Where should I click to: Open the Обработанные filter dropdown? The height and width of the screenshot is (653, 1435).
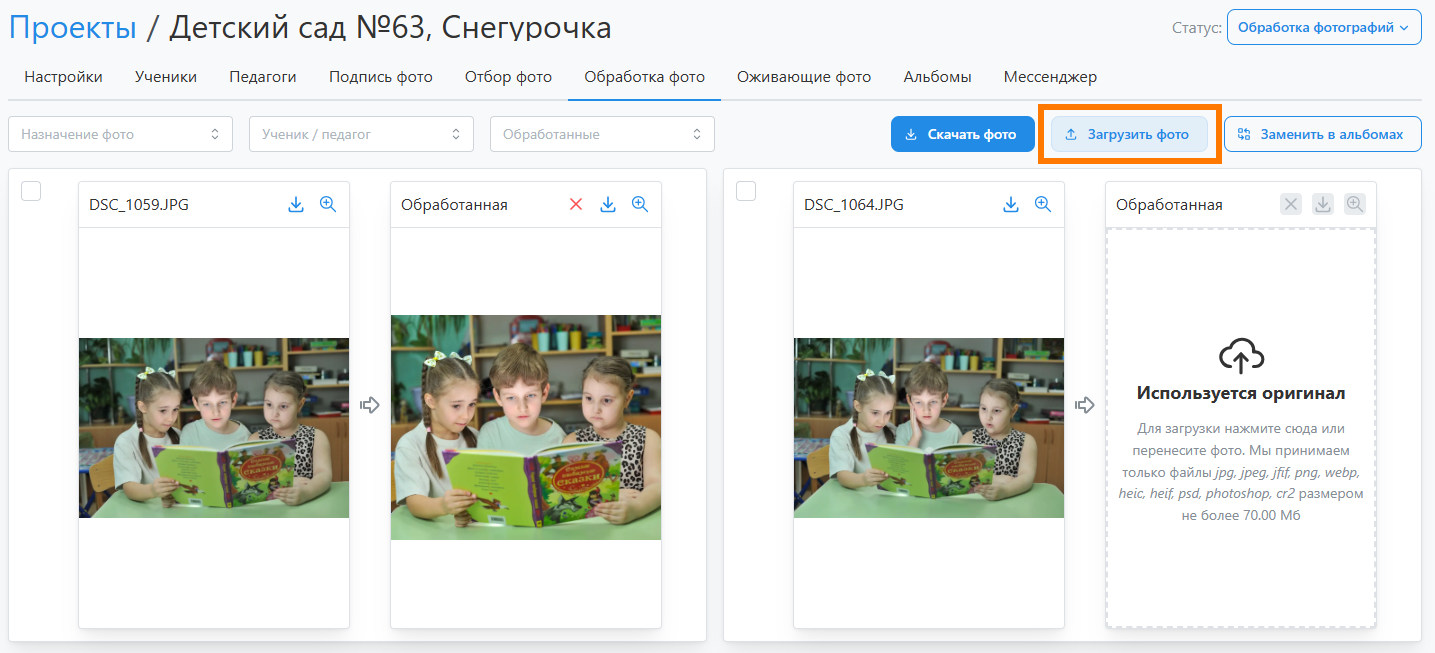click(602, 134)
